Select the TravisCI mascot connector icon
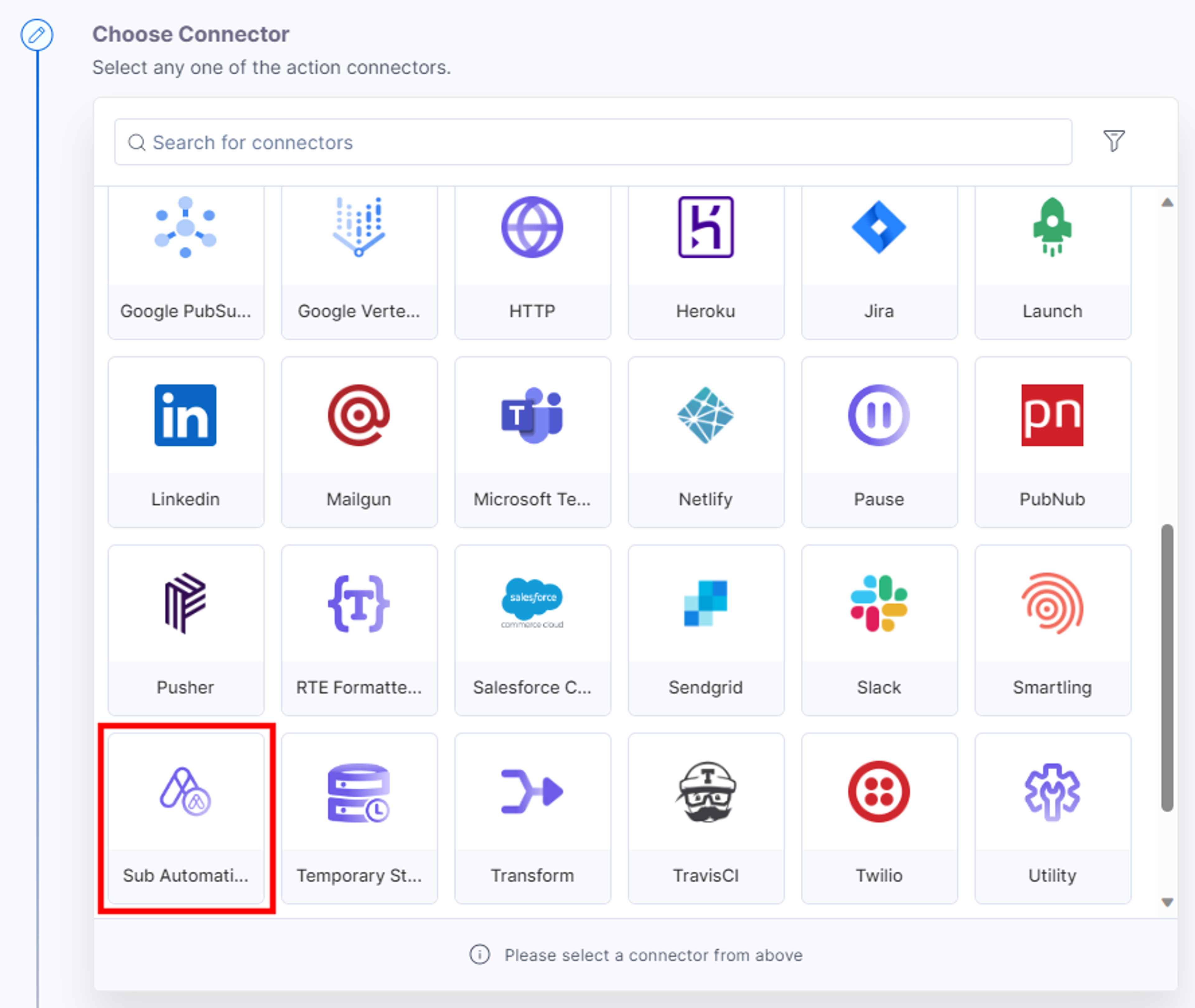 (x=706, y=791)
